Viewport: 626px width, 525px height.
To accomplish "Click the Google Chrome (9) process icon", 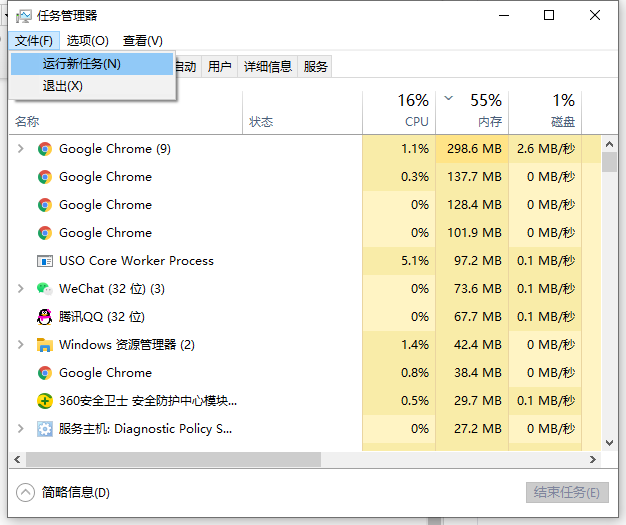I will (44, 149).
